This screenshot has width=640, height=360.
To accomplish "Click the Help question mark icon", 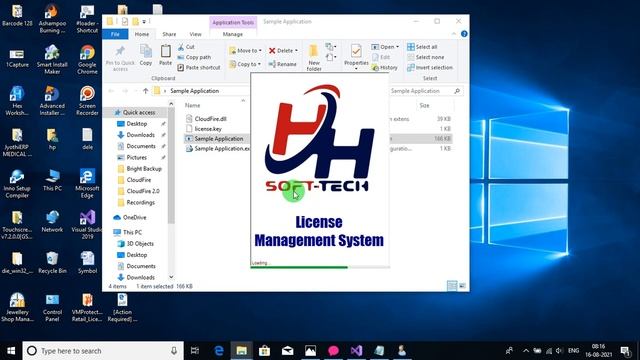I will pyautogui.click(x=464, y=34).
